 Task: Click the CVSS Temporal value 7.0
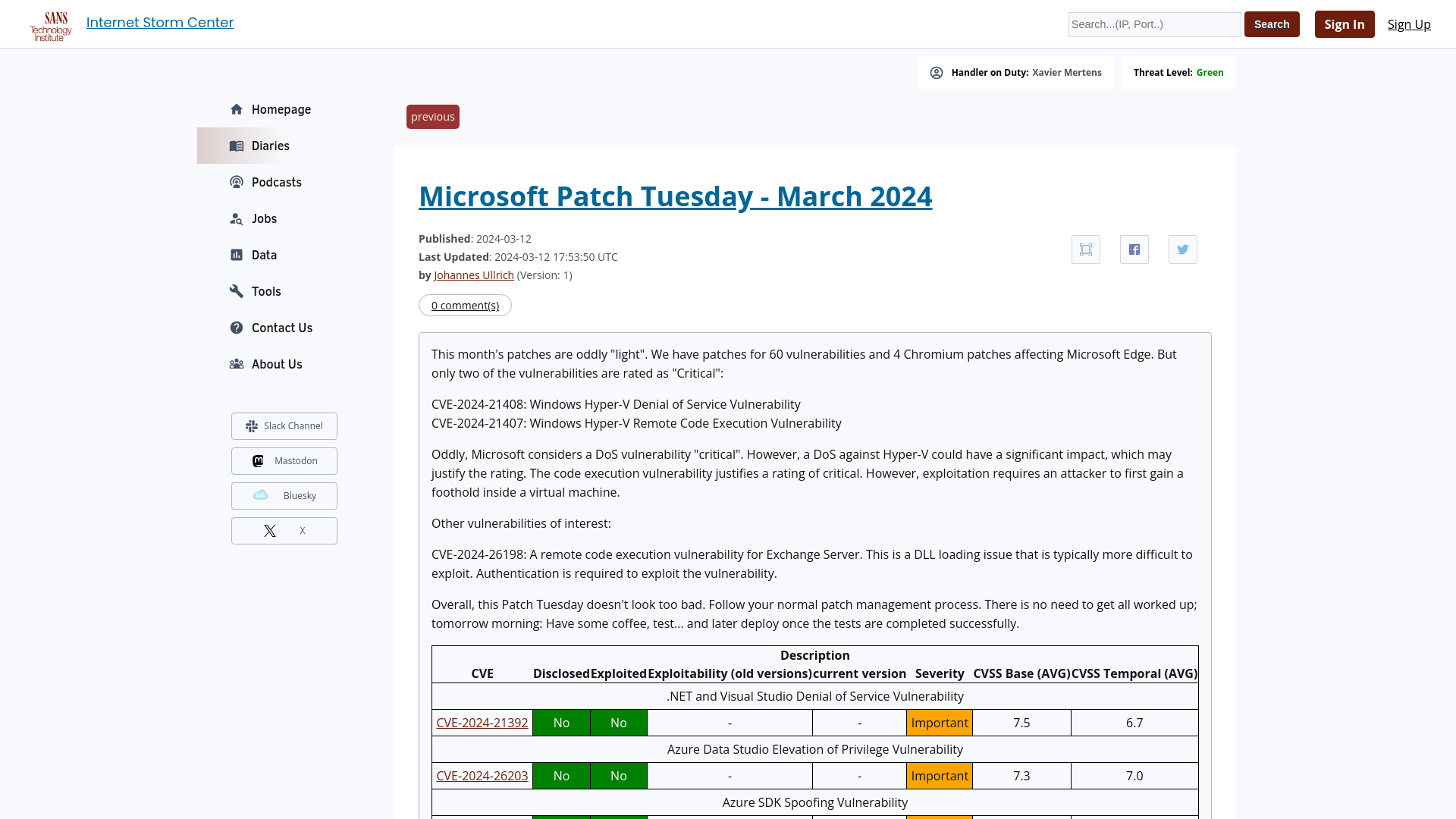click(x=1134, y=776)
